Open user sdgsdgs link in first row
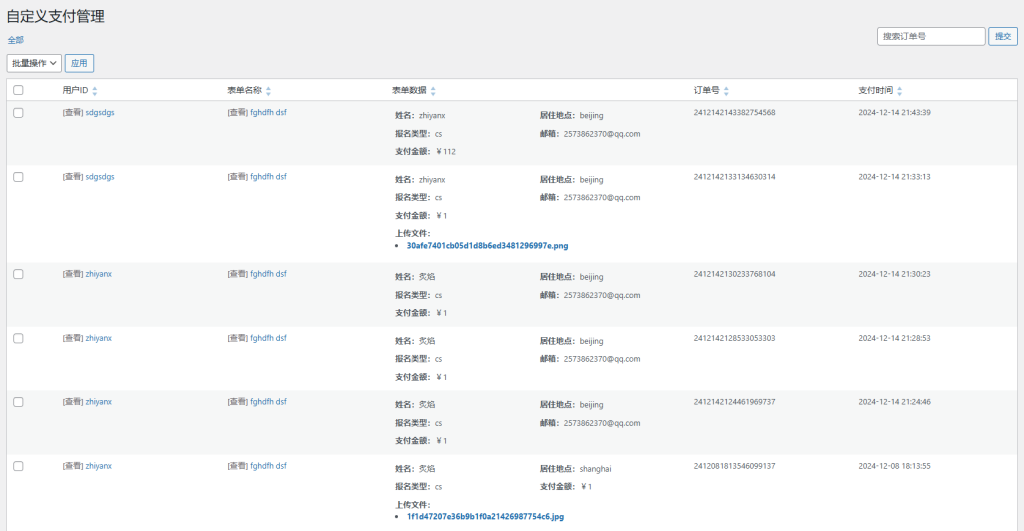This screenshot has height=531, width=1024. [100, 113]
